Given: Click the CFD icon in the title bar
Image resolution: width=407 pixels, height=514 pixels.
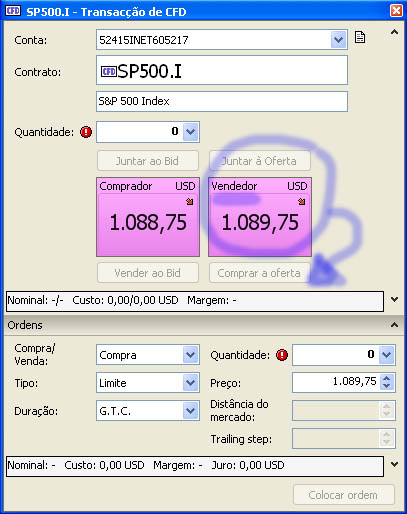Looking at the screenshot, I should (x=13, y=11).
